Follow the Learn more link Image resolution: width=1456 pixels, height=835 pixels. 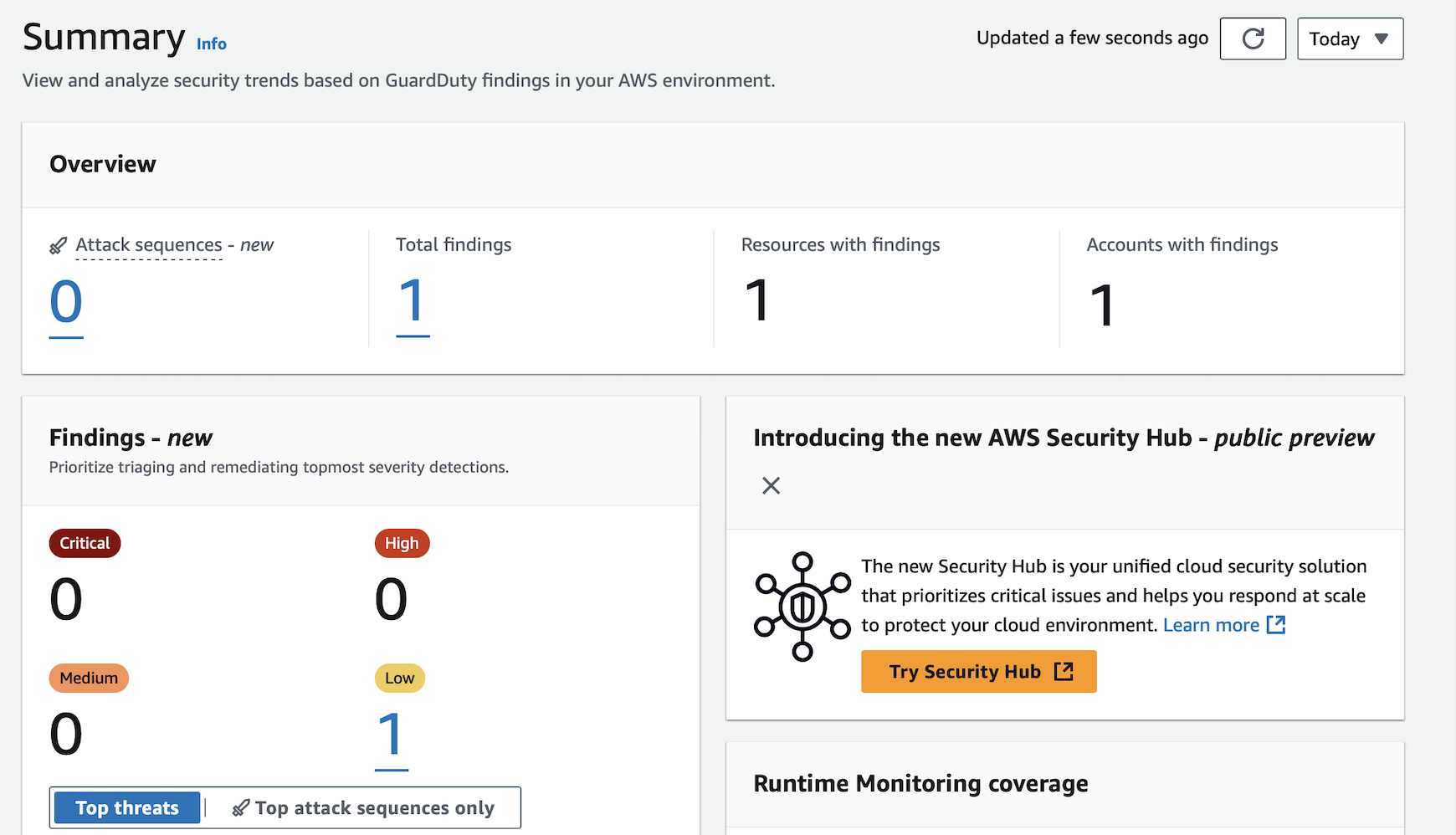1223,625
